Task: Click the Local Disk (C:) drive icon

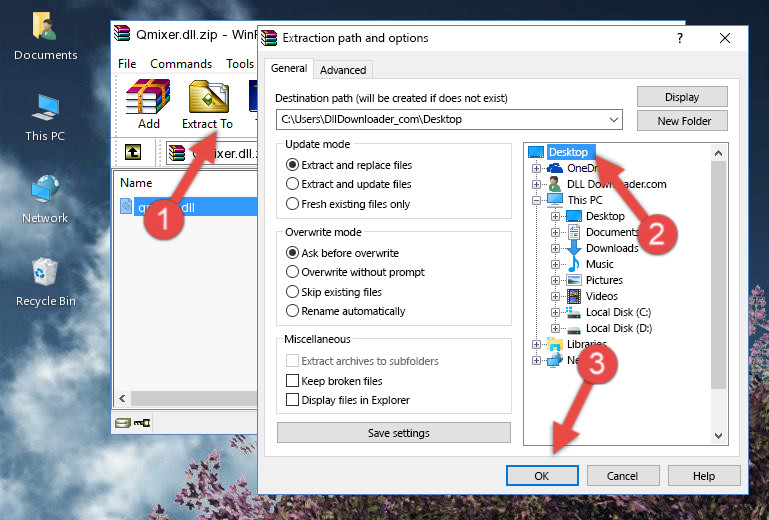Action: (573, 312)
